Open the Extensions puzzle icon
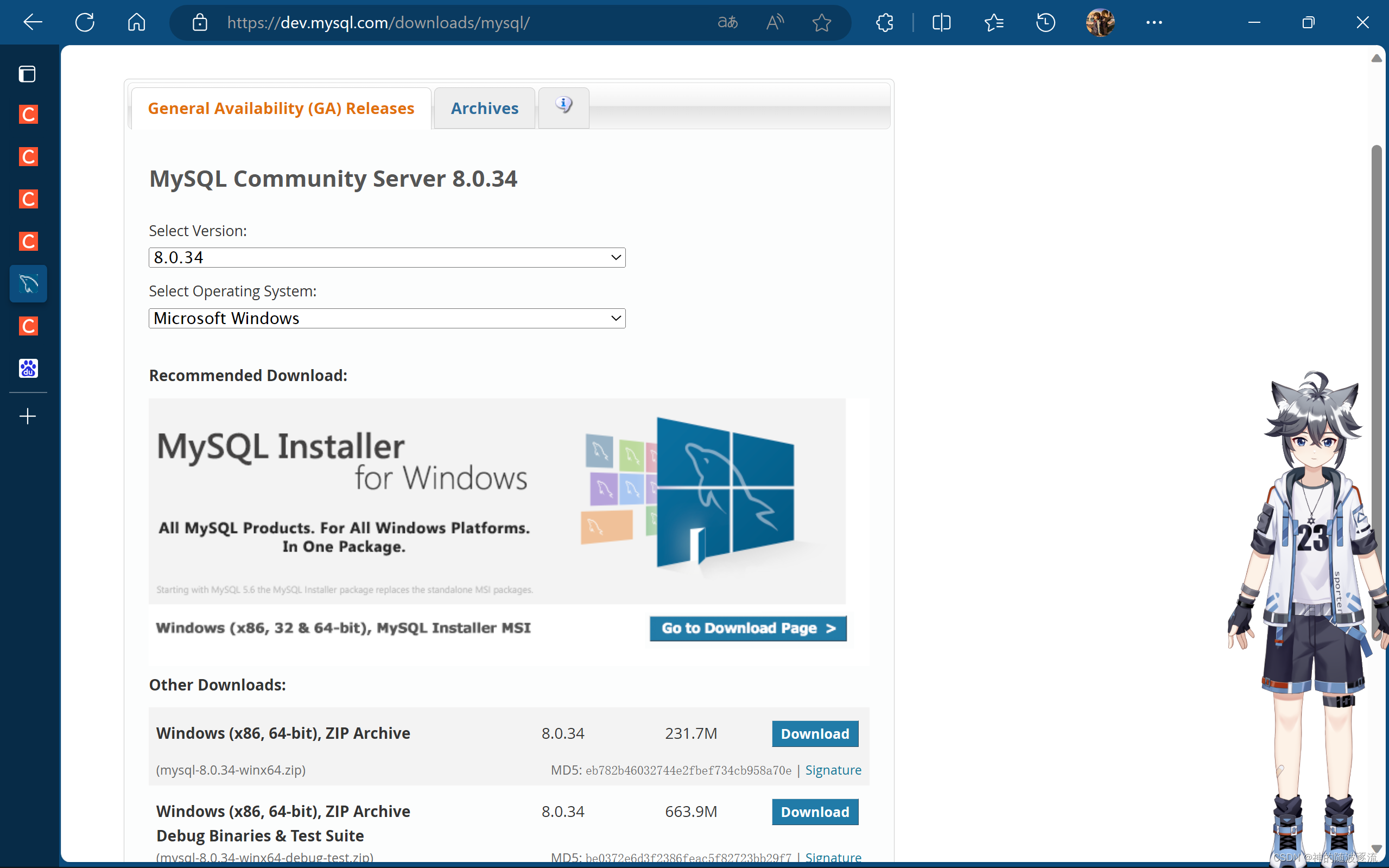This screenshot has height=868, width=1389. point(885,22)
